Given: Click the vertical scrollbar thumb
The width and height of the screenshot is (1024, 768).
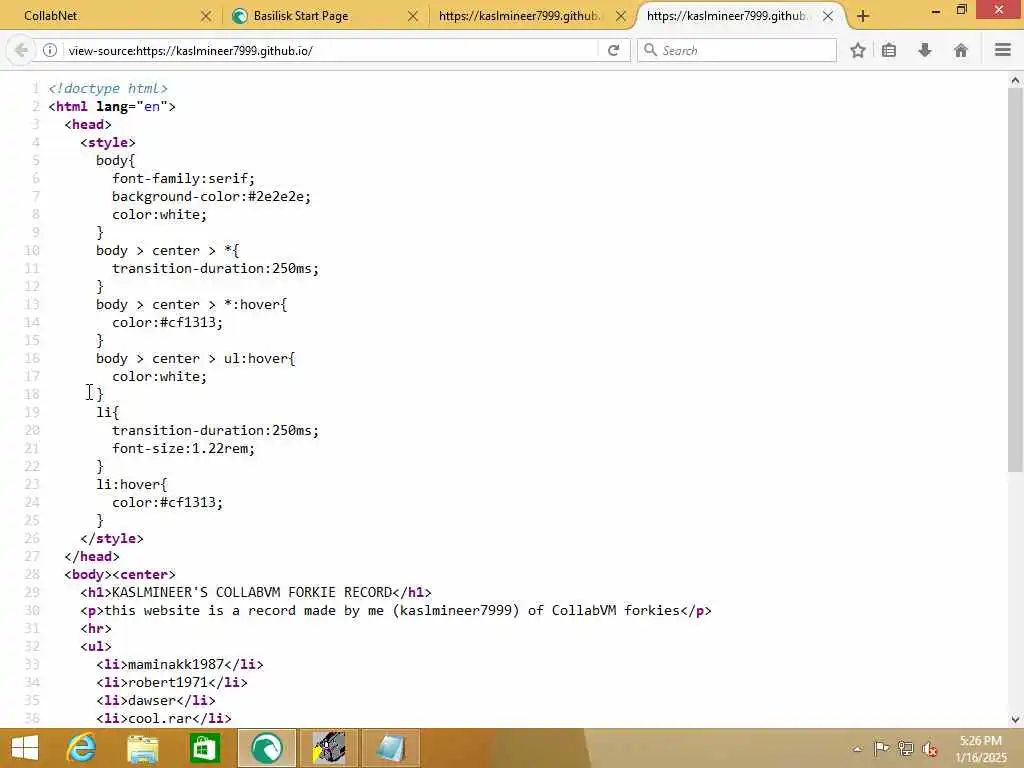Looking at the screenshot, I should [x=1015, y=280].
